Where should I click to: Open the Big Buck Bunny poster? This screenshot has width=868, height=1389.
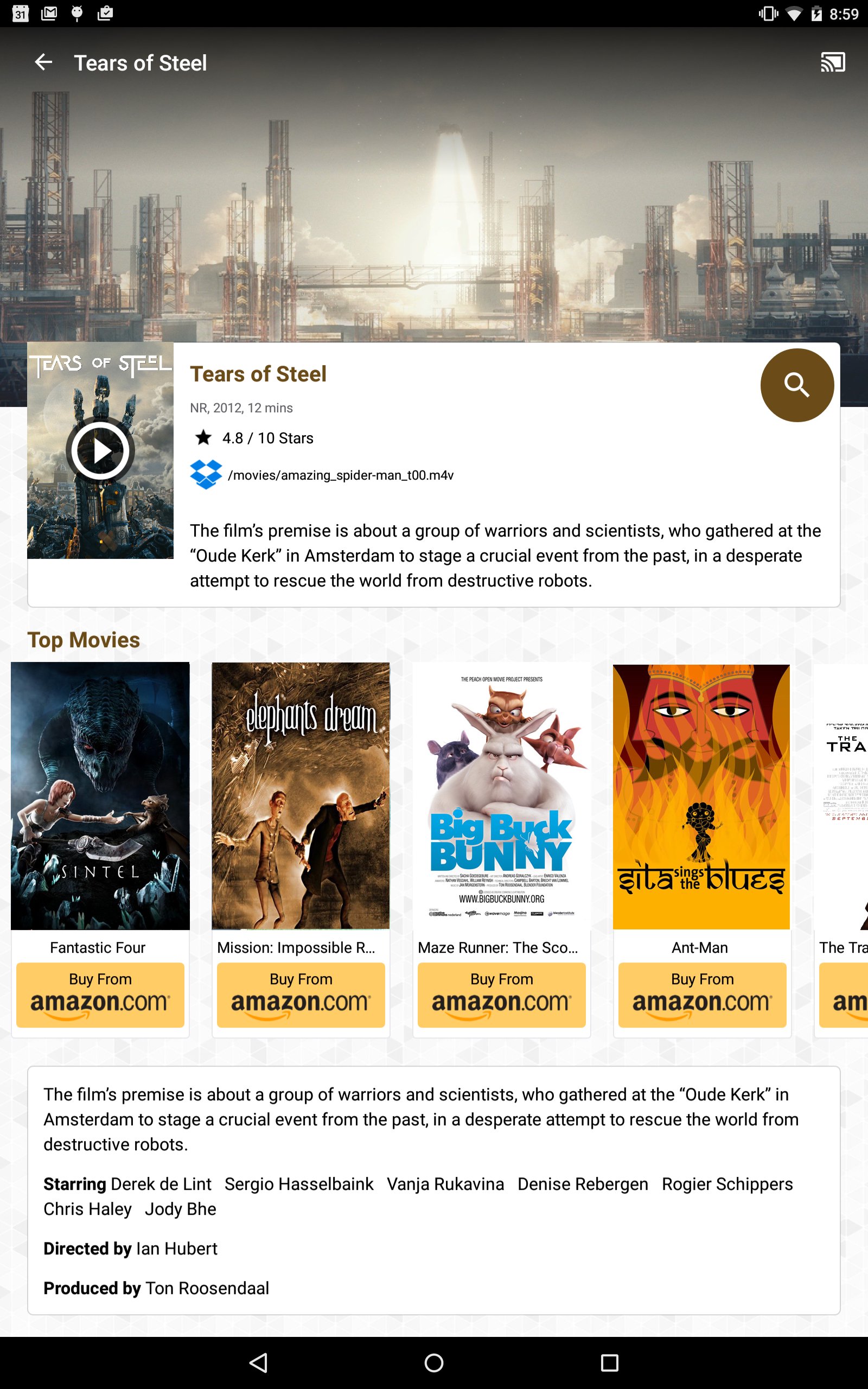(x=502, y=796)
